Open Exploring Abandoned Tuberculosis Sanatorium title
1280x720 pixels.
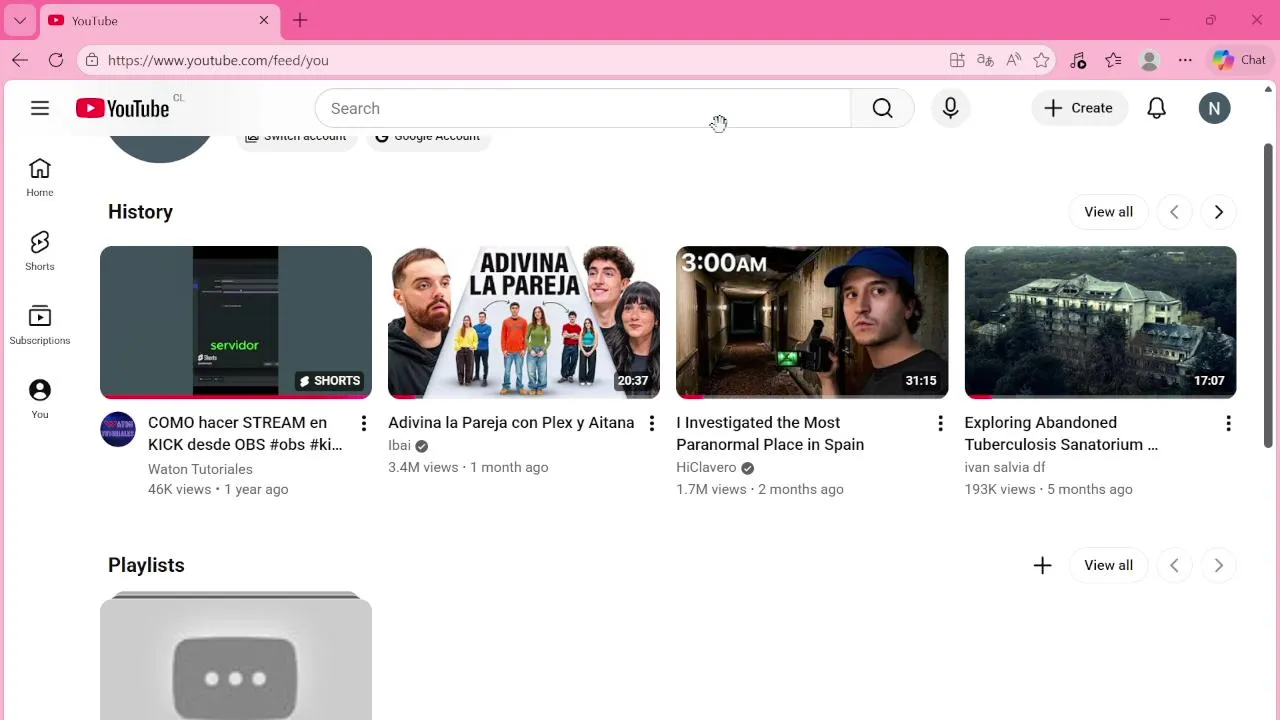coord(1061,434)
